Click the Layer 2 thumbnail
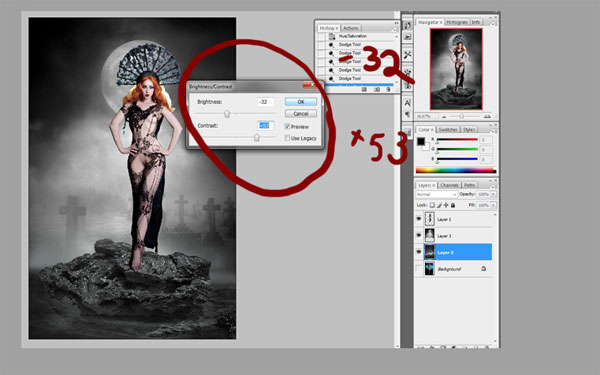600x375 pixels. [x=430, y=252]
